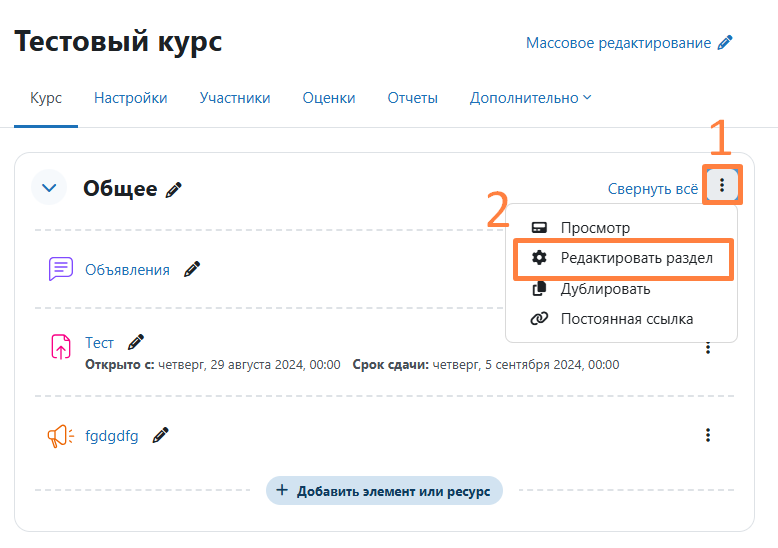Choose Просмотр in section menu

coord(595,228)
